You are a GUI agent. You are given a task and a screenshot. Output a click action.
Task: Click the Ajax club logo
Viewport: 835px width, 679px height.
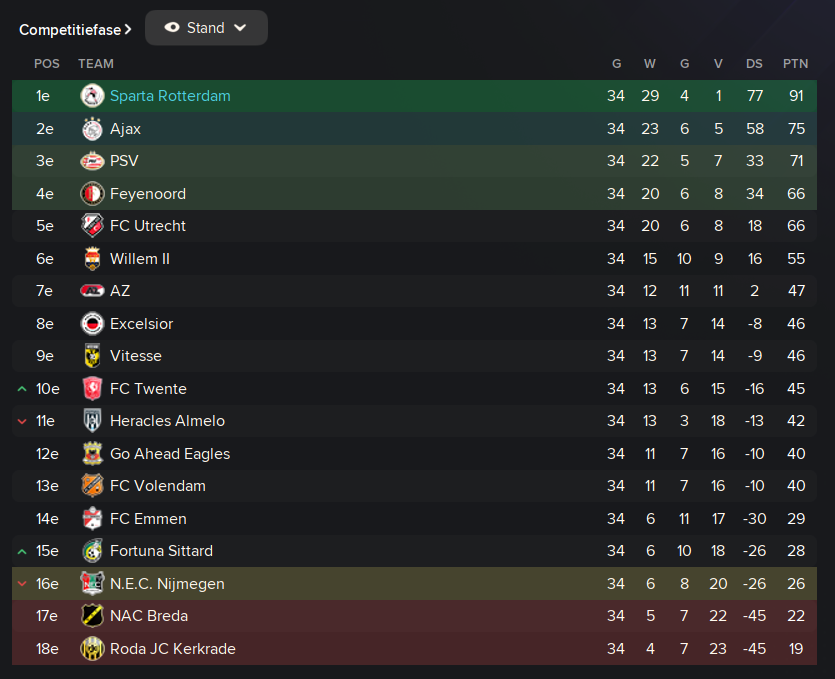[x=92, y=129]
